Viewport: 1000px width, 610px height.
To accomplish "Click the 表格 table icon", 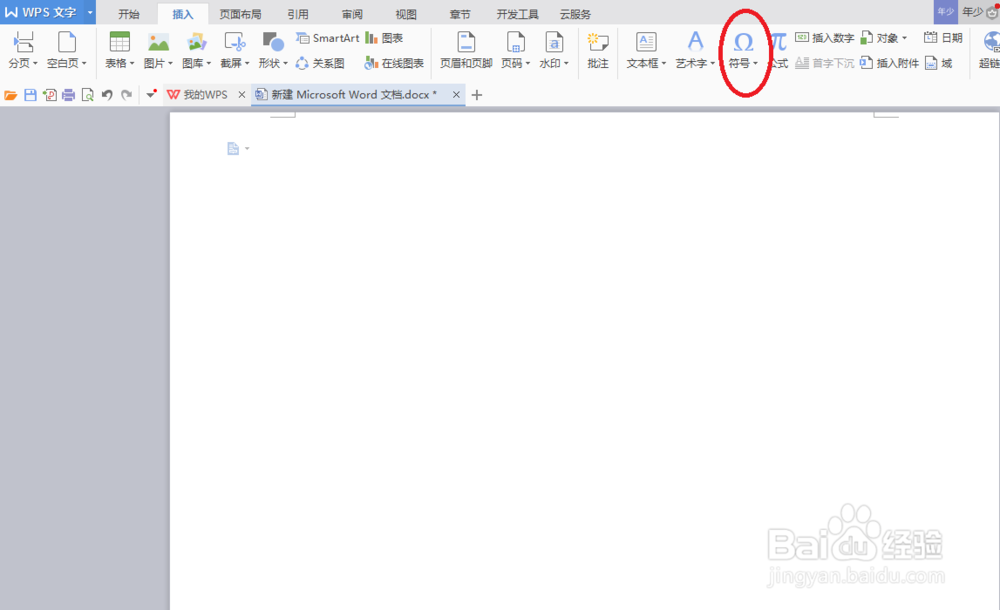I will tap(119, 42).
